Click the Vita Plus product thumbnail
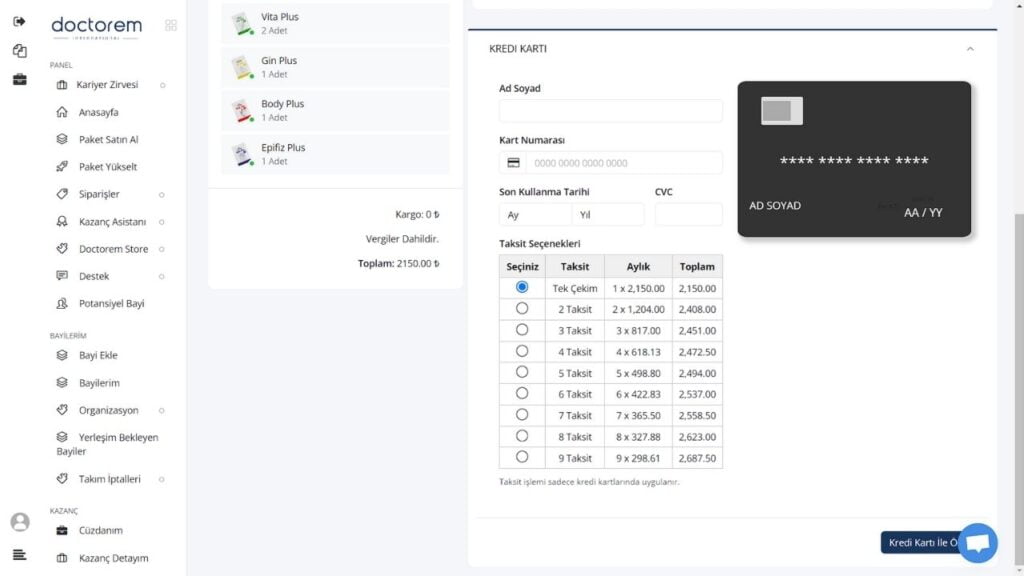This screenshot has height=576, width=1024. click(242, 24)
